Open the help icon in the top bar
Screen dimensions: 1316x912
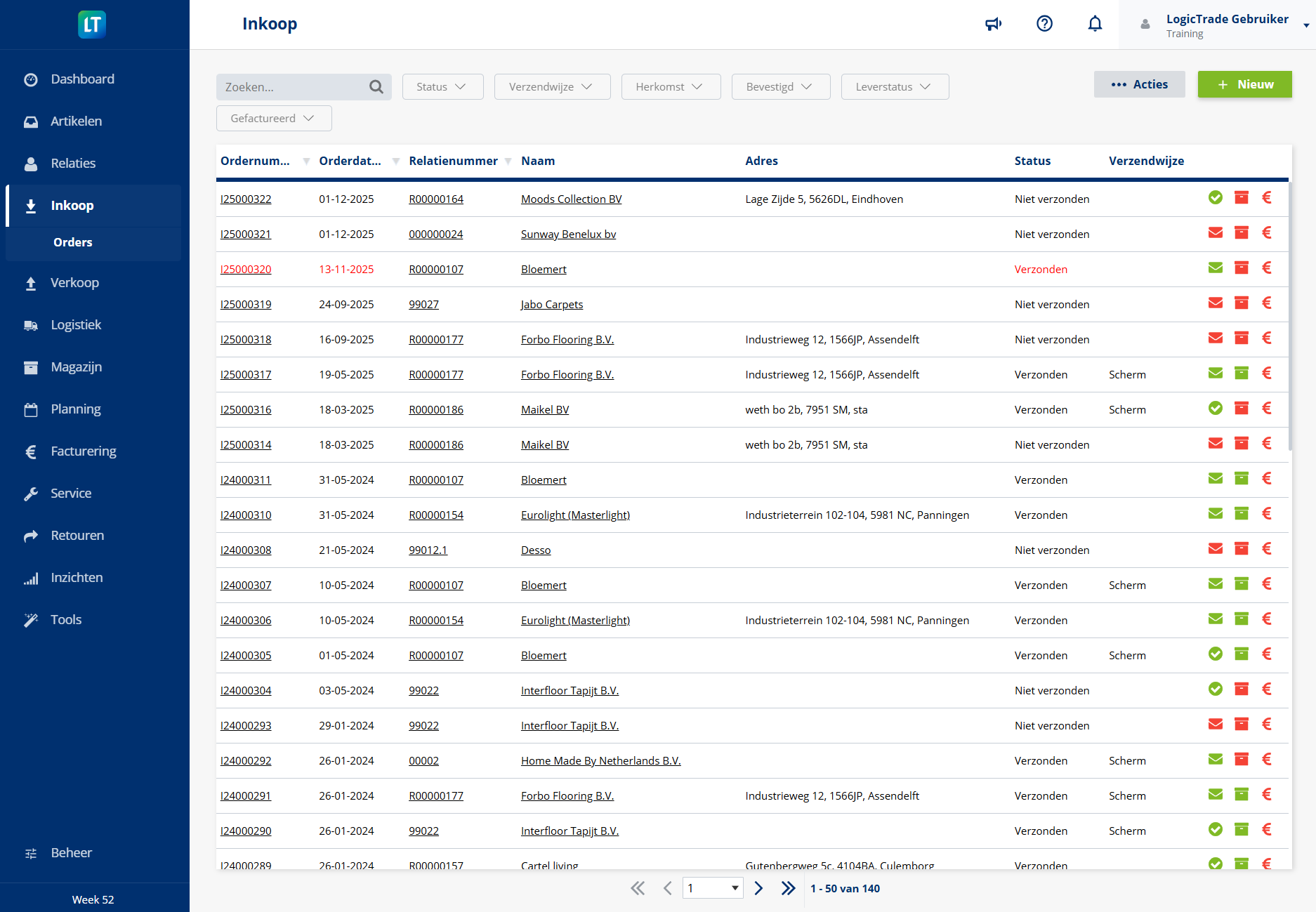point(1044,23)
